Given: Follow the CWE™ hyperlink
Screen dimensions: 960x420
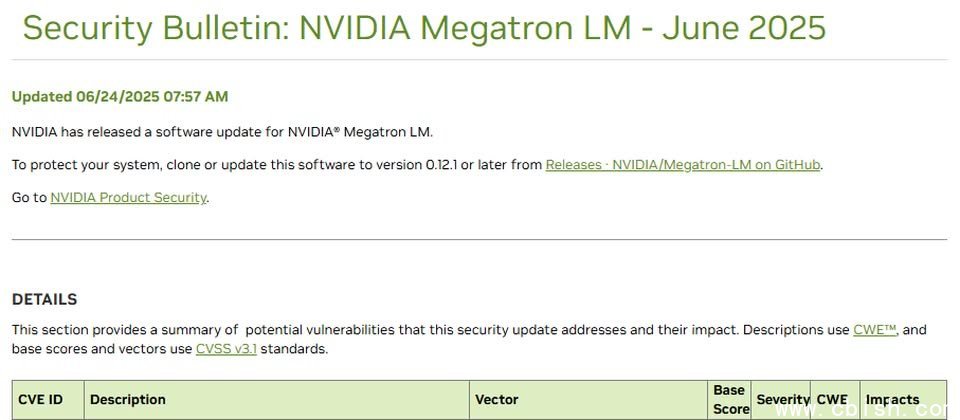Looking at the screenshot, I should click(875, 330).
